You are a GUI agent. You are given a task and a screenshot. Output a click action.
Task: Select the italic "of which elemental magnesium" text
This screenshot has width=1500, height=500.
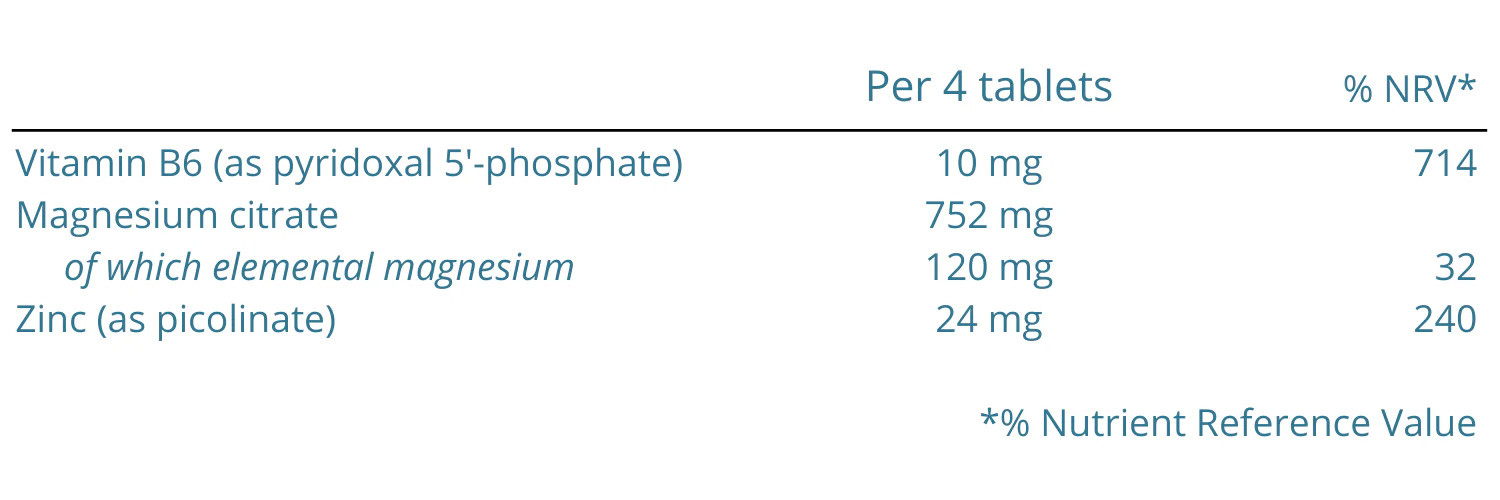point(319,267)
